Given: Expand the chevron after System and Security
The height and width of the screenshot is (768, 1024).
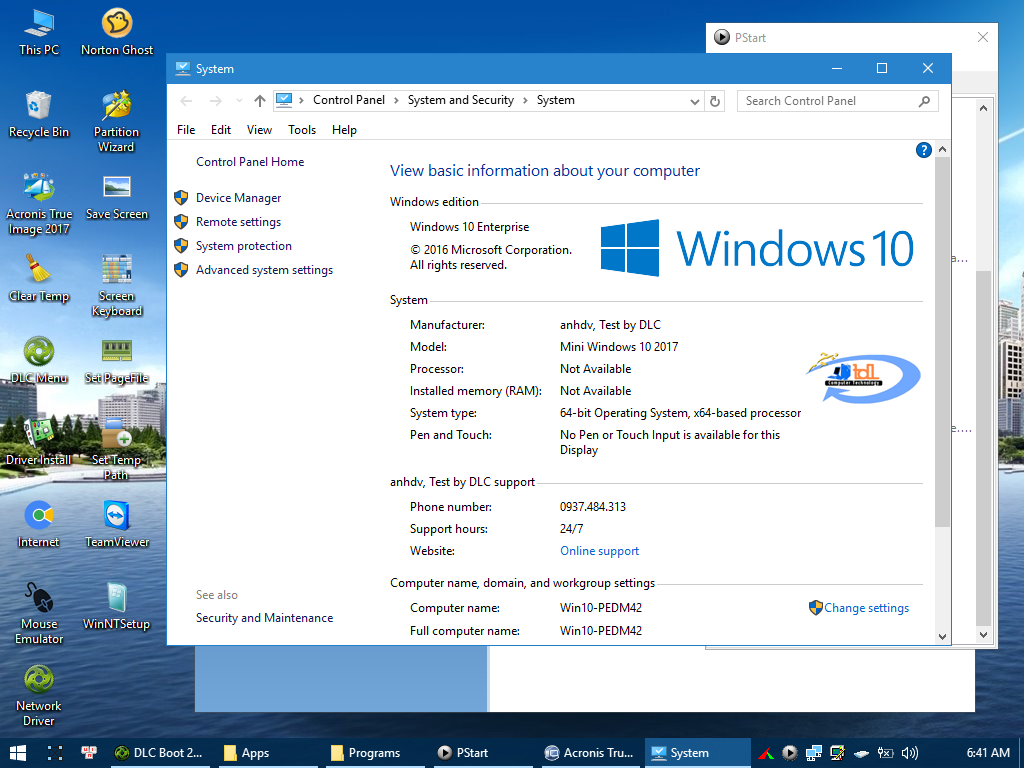Looking at the screenshot, I should pos(525,101).
